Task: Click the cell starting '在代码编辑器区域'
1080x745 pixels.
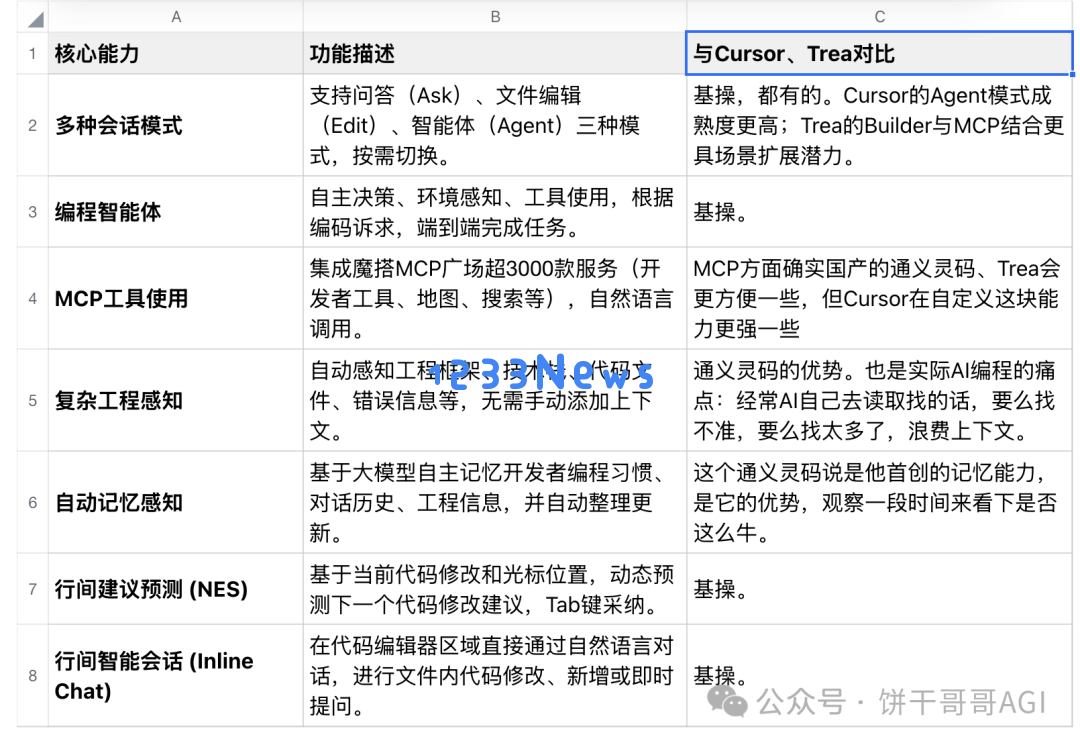Action: (495, 676)
